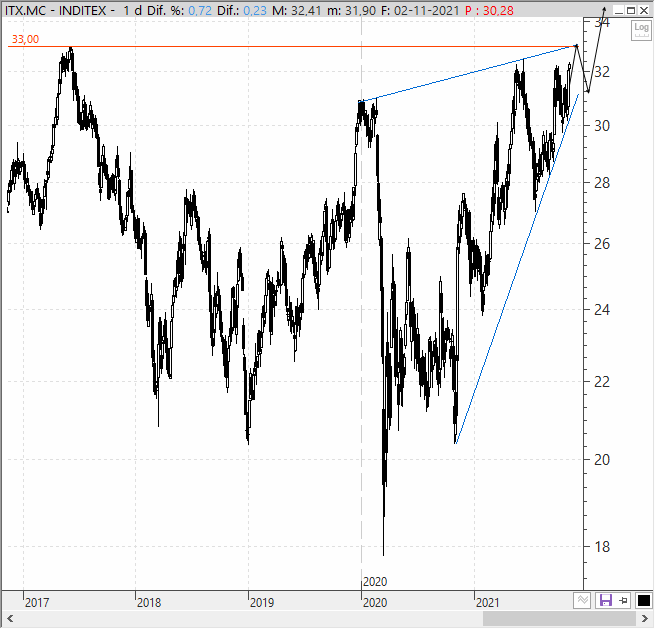Click the scrollbar's right arrow
655x629 pixels.
coord(645,619)
